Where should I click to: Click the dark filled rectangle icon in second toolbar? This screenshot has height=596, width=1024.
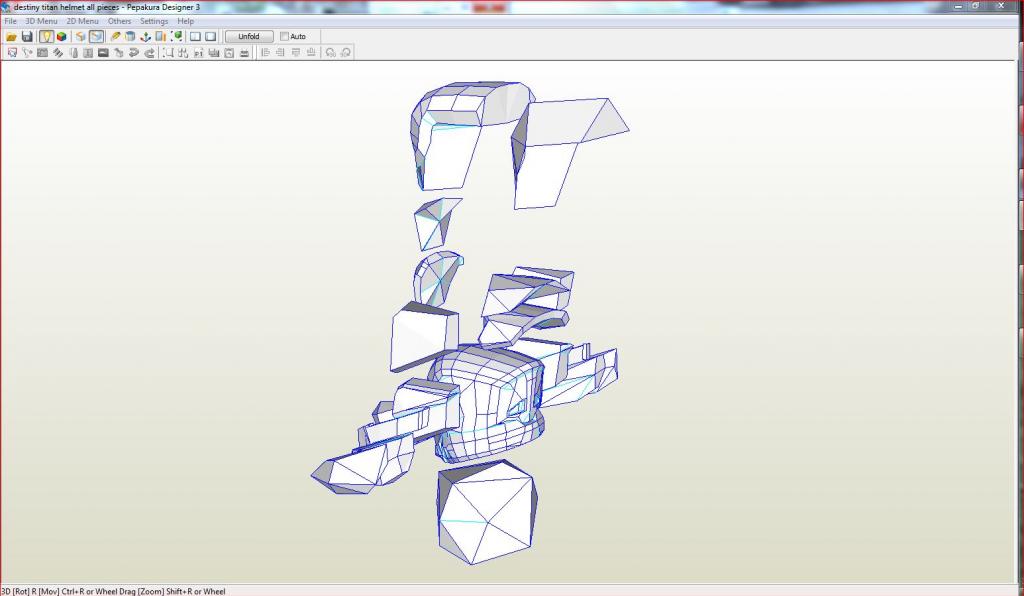point(103,53)
